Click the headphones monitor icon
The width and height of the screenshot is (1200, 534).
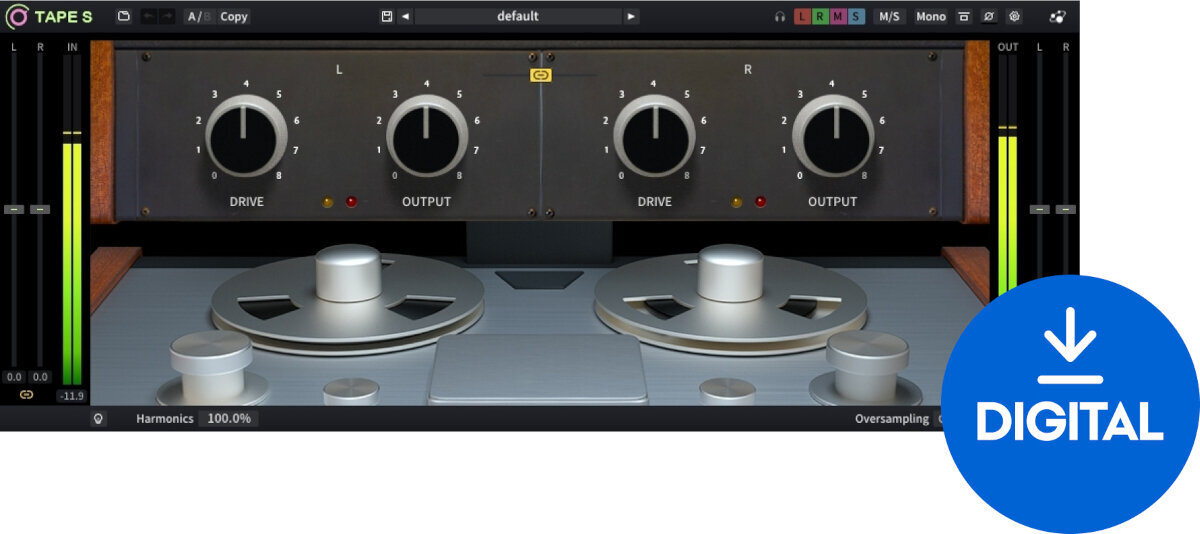780,17
